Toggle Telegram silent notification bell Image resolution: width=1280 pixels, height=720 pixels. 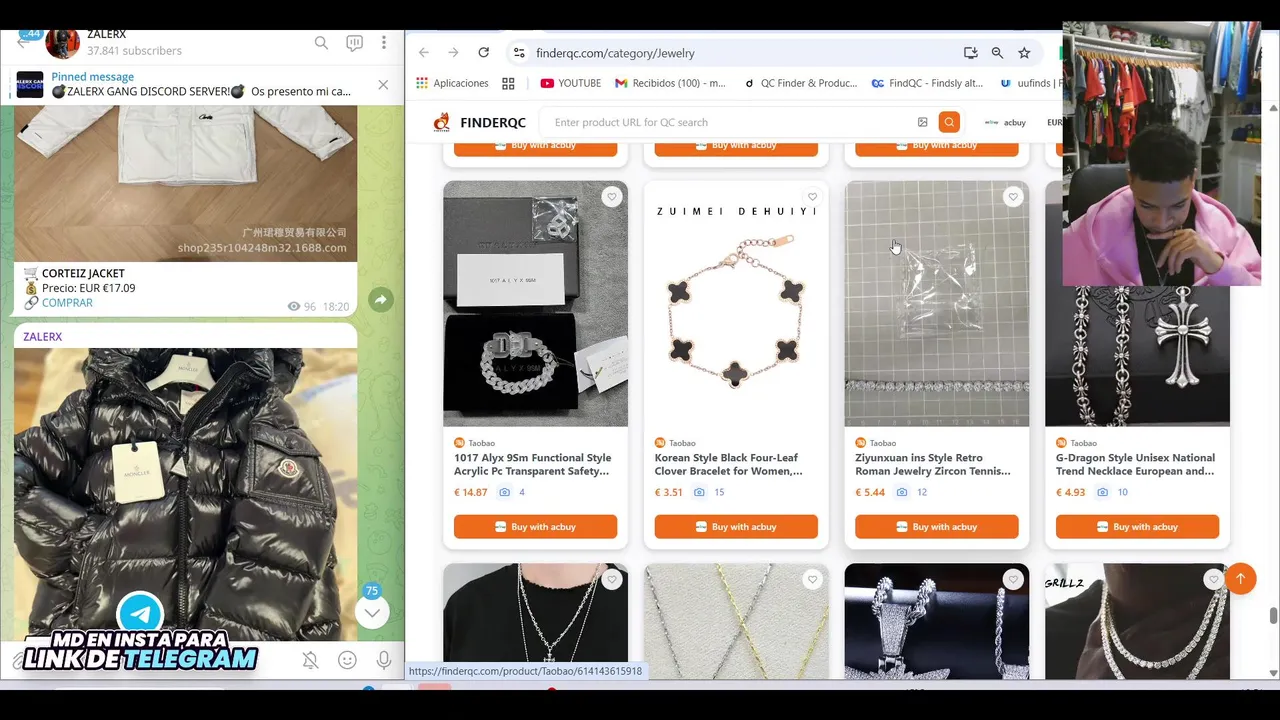click(310, 660)
